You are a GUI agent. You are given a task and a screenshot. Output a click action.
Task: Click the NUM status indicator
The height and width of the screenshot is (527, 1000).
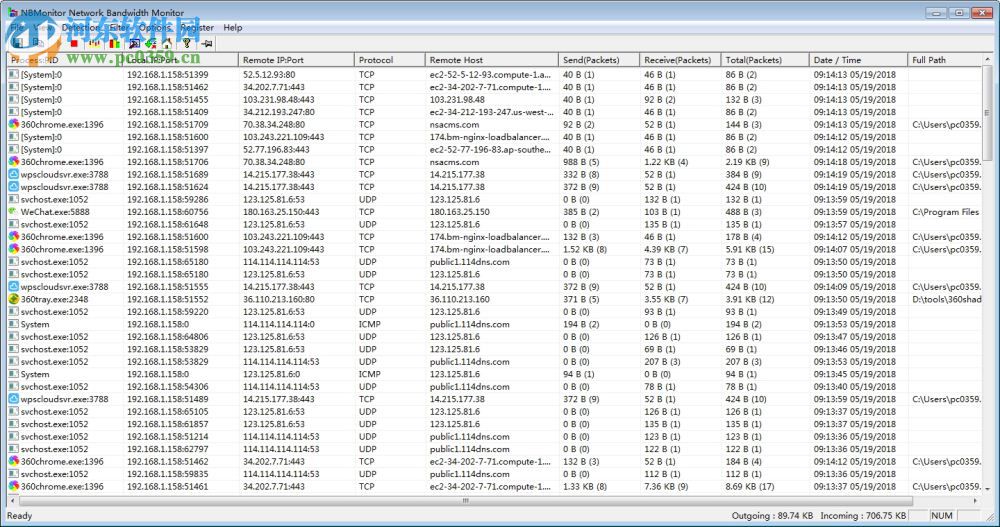[941, 516]
